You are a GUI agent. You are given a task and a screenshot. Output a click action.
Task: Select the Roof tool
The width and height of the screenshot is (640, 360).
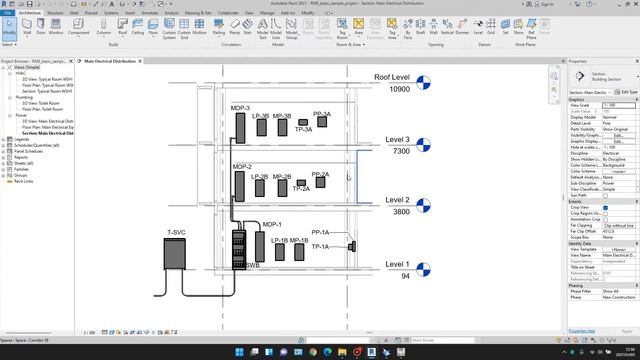[x=122, y=27]
